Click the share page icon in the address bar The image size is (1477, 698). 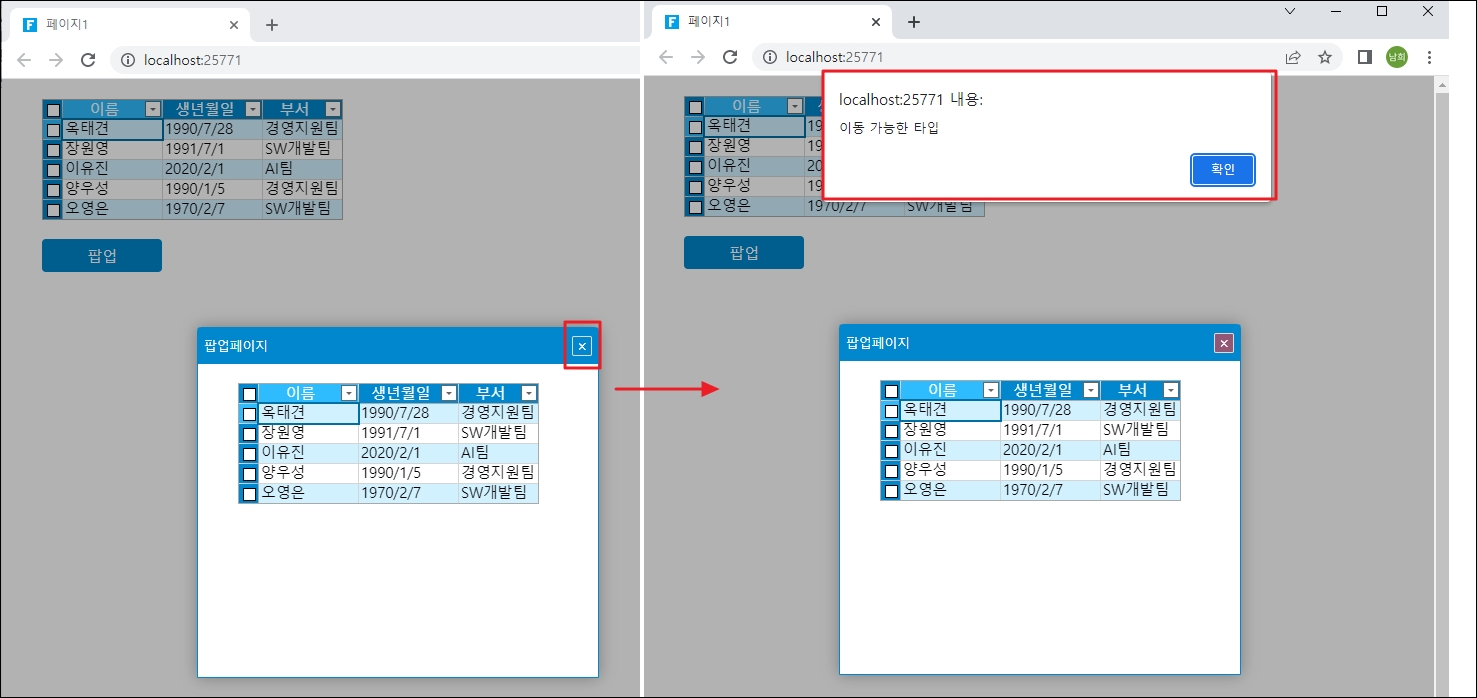1293,57
